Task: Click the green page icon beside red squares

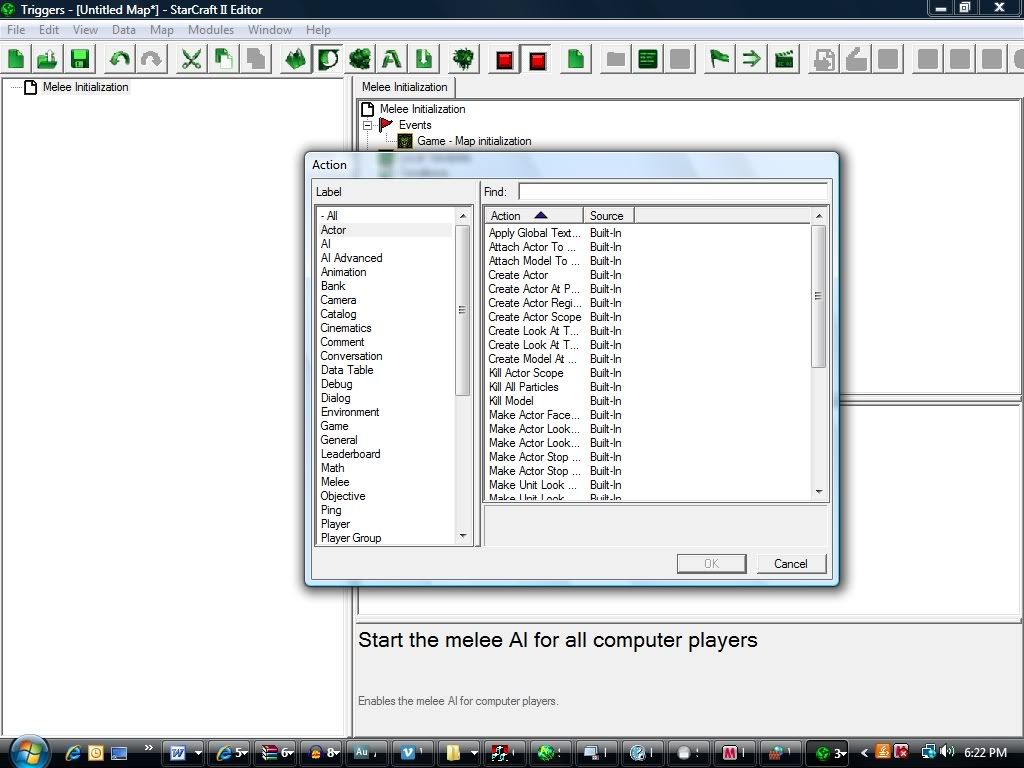Action: 576,59
